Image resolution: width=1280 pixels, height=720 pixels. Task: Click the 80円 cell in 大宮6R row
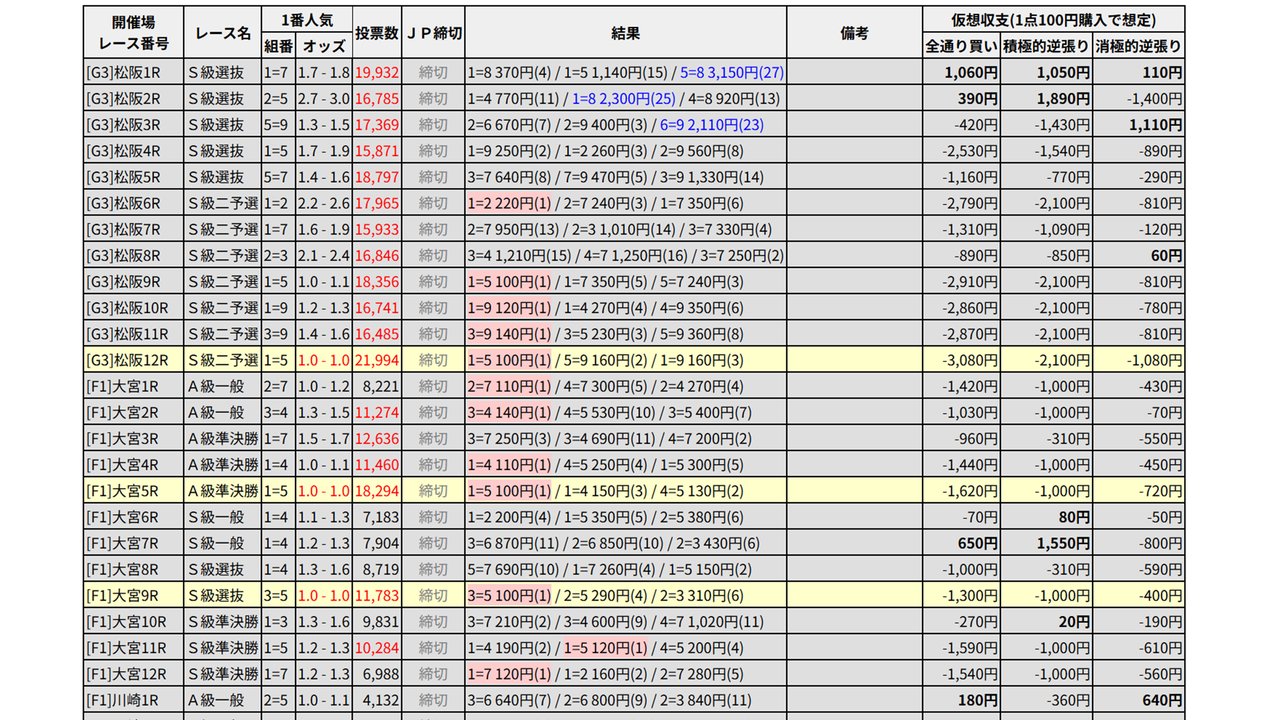tap(1047, 516)
